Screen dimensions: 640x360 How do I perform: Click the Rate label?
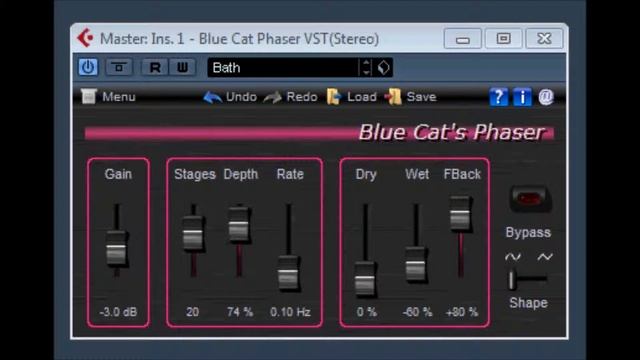pyautogui.click(x=290, y=174)
